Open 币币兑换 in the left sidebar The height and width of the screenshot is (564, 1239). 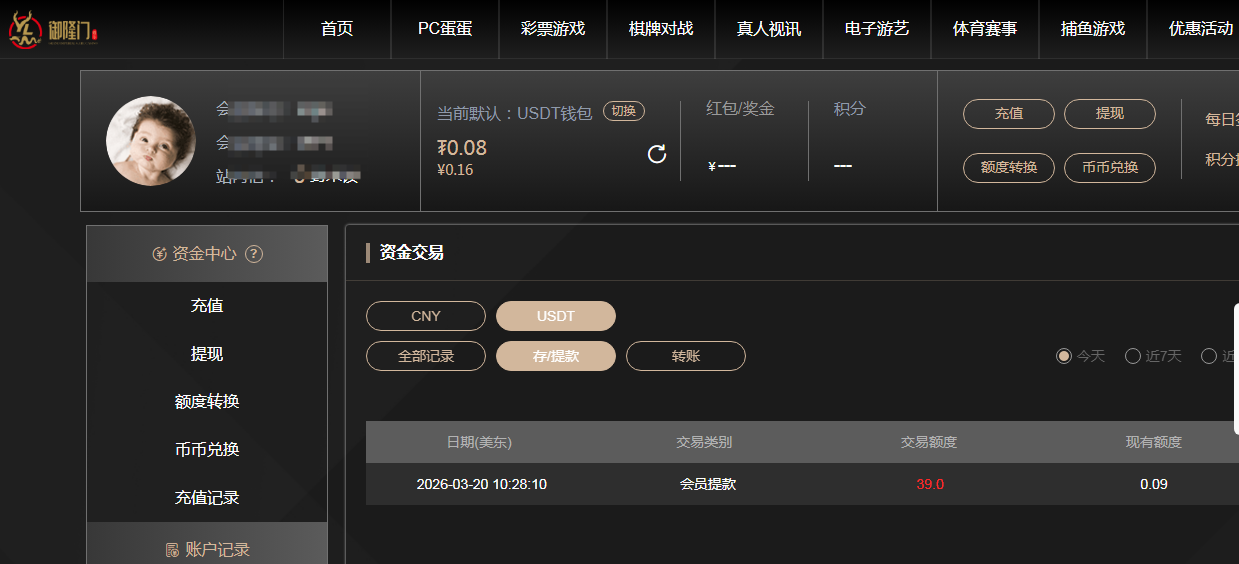pos(207,450)
